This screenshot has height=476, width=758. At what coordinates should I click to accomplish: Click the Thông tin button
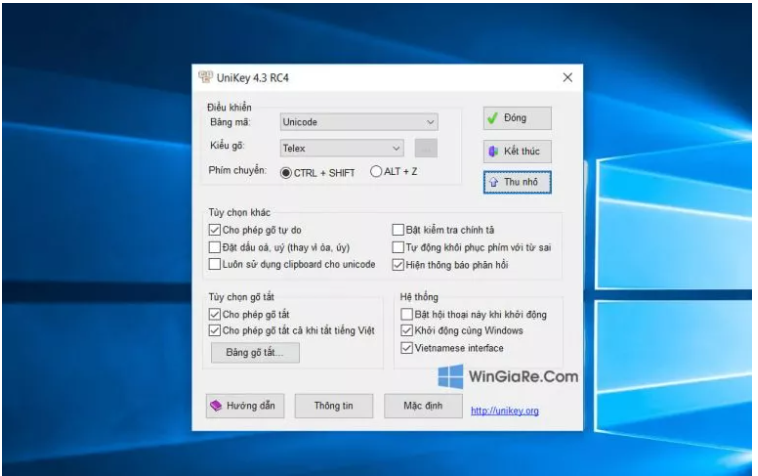coord(334,406)
